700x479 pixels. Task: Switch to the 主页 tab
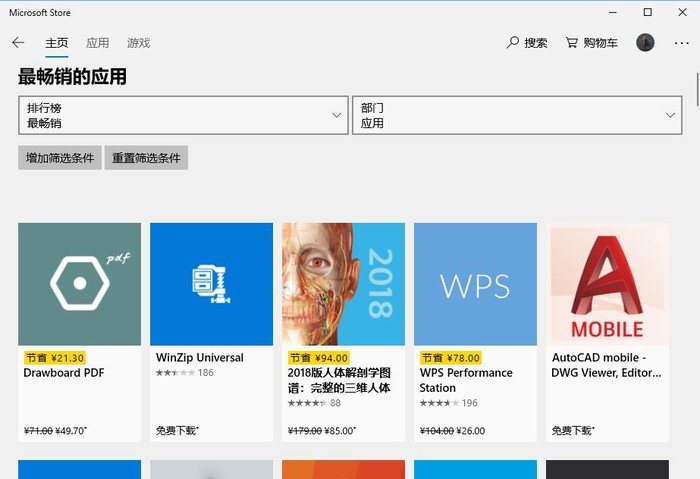[57, 43]
